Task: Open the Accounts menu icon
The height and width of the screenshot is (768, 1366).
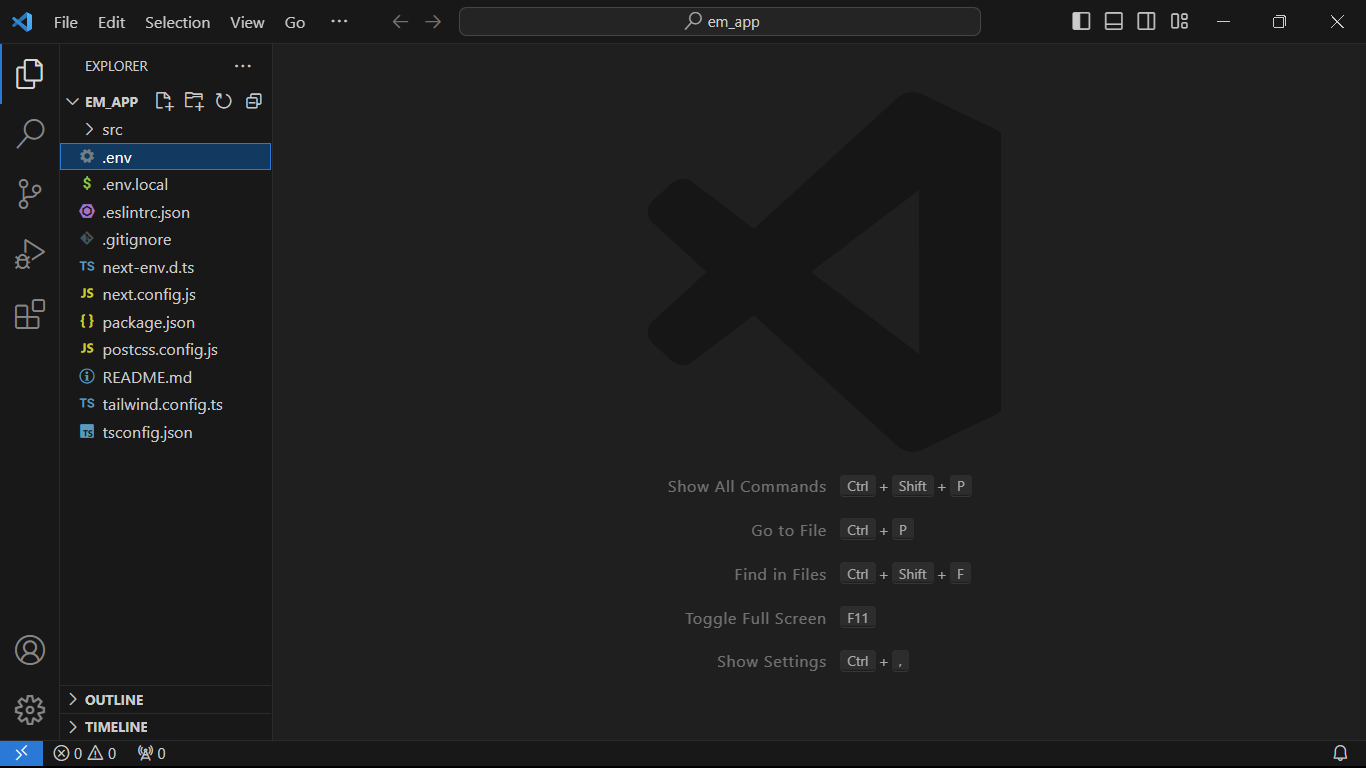Action: (x=30, y=650)
